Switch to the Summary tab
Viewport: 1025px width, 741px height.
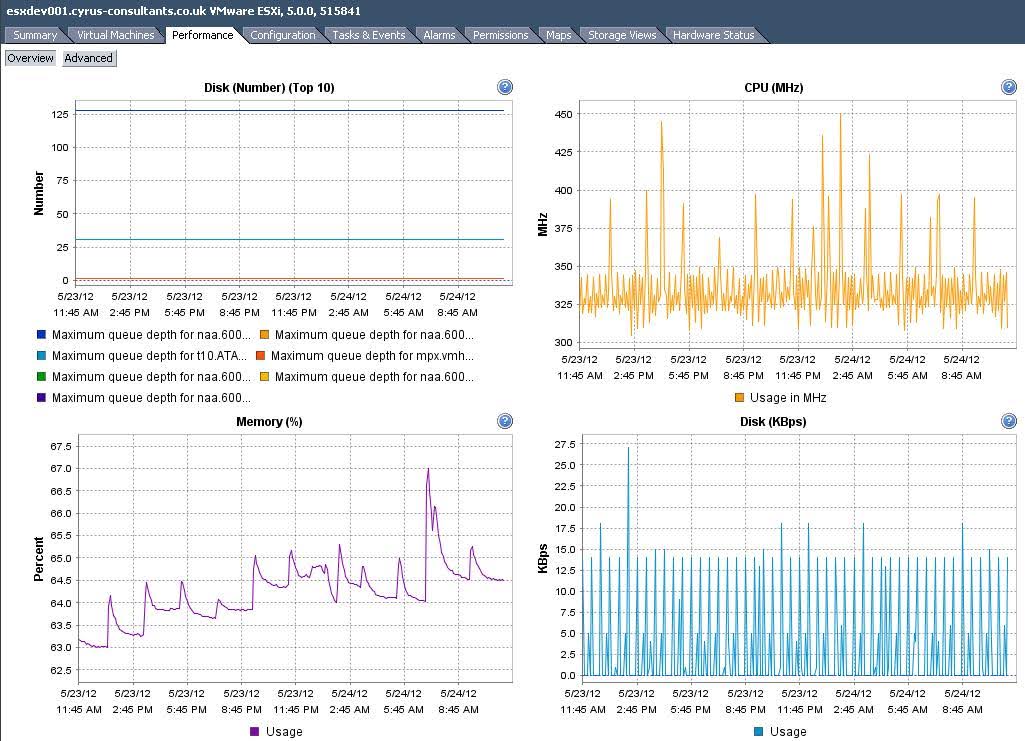pos(35,35)
